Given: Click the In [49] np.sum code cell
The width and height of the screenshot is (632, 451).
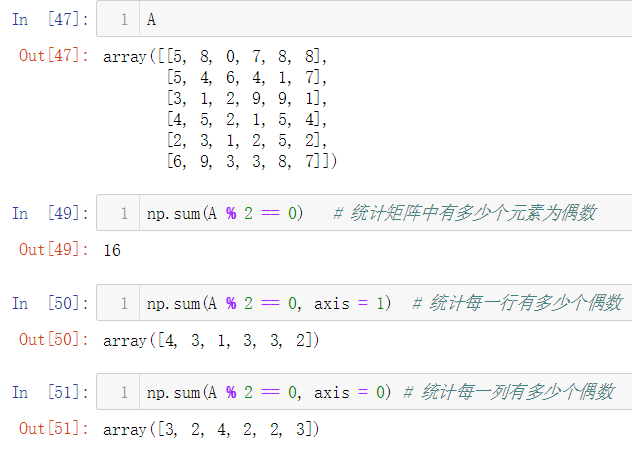Looking at the screenshot, I should click(x=364, y=213).
